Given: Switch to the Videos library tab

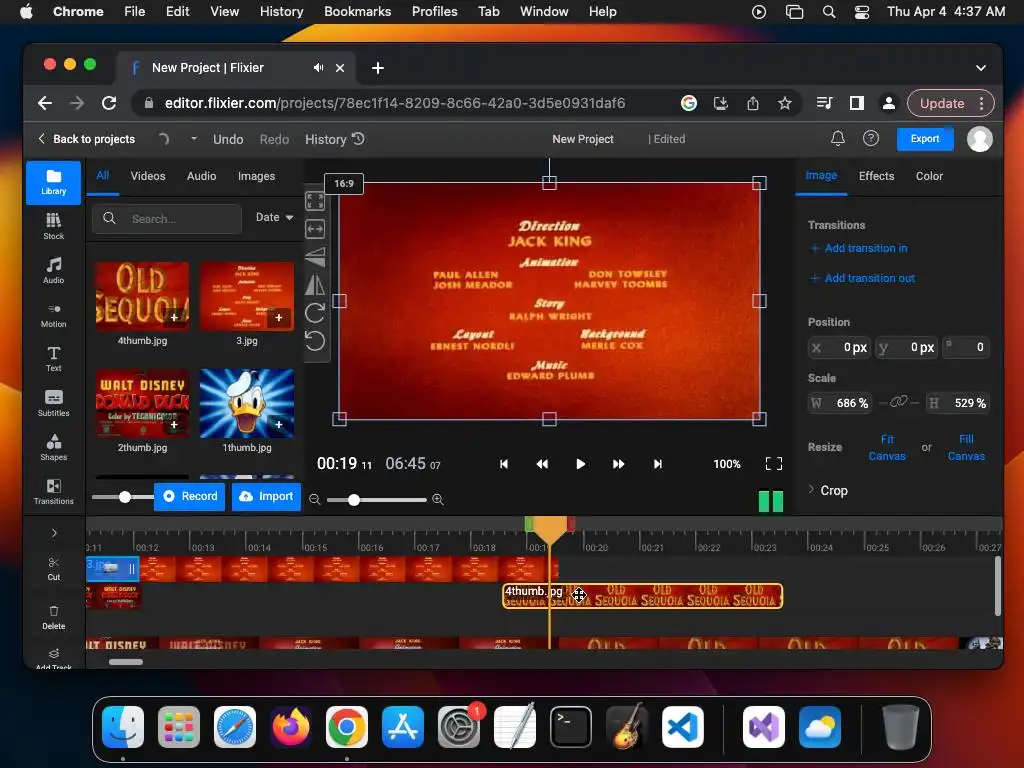Looking at the screenshot, I should click(x=148, y=176).
